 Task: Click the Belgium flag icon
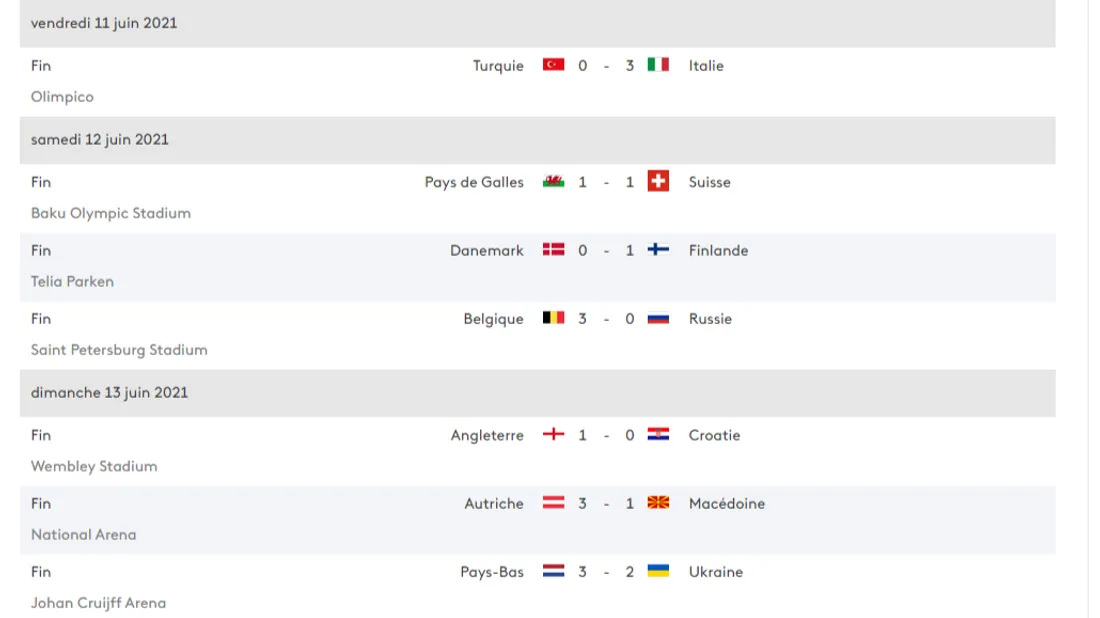coord(553,318)
